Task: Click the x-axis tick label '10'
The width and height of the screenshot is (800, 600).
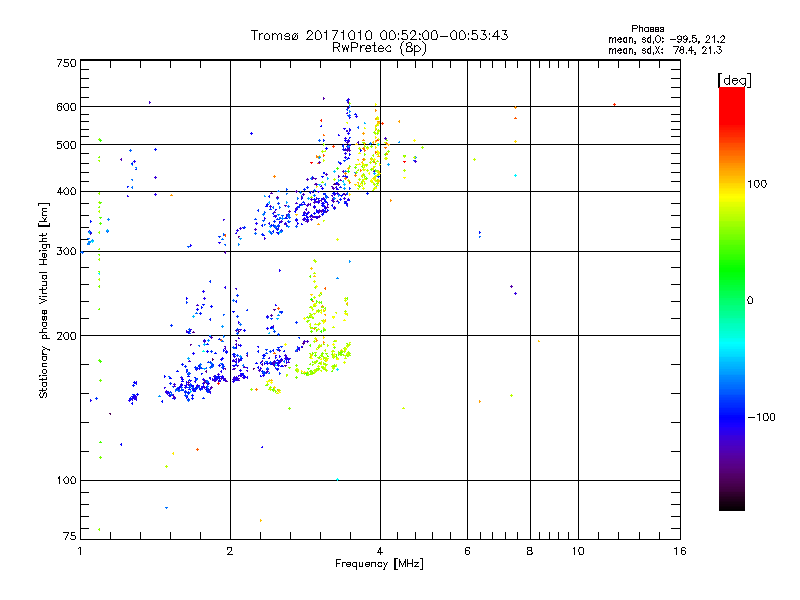Action: (578, 551)
